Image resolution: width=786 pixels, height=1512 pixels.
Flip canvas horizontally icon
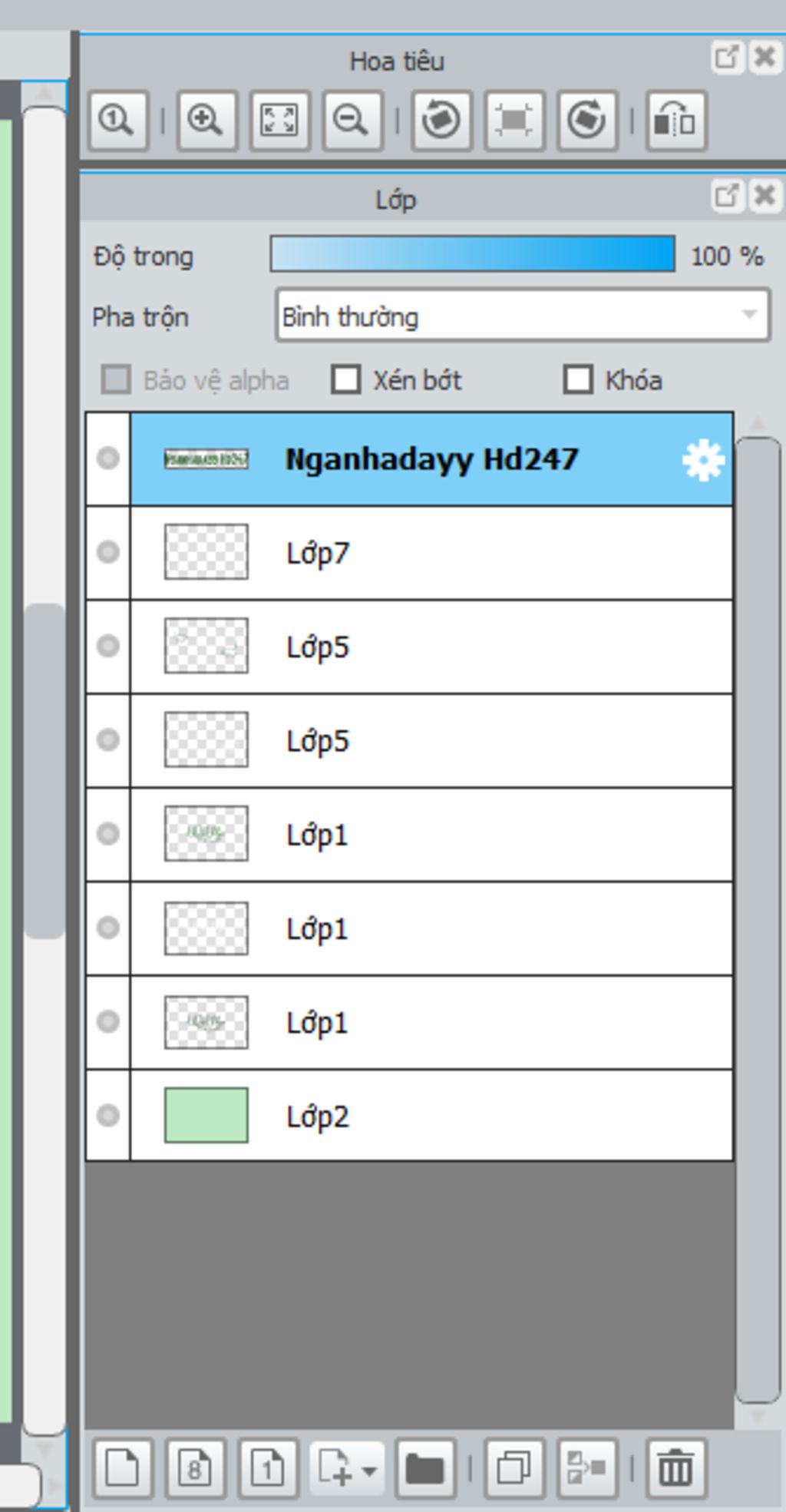[675, 121]
